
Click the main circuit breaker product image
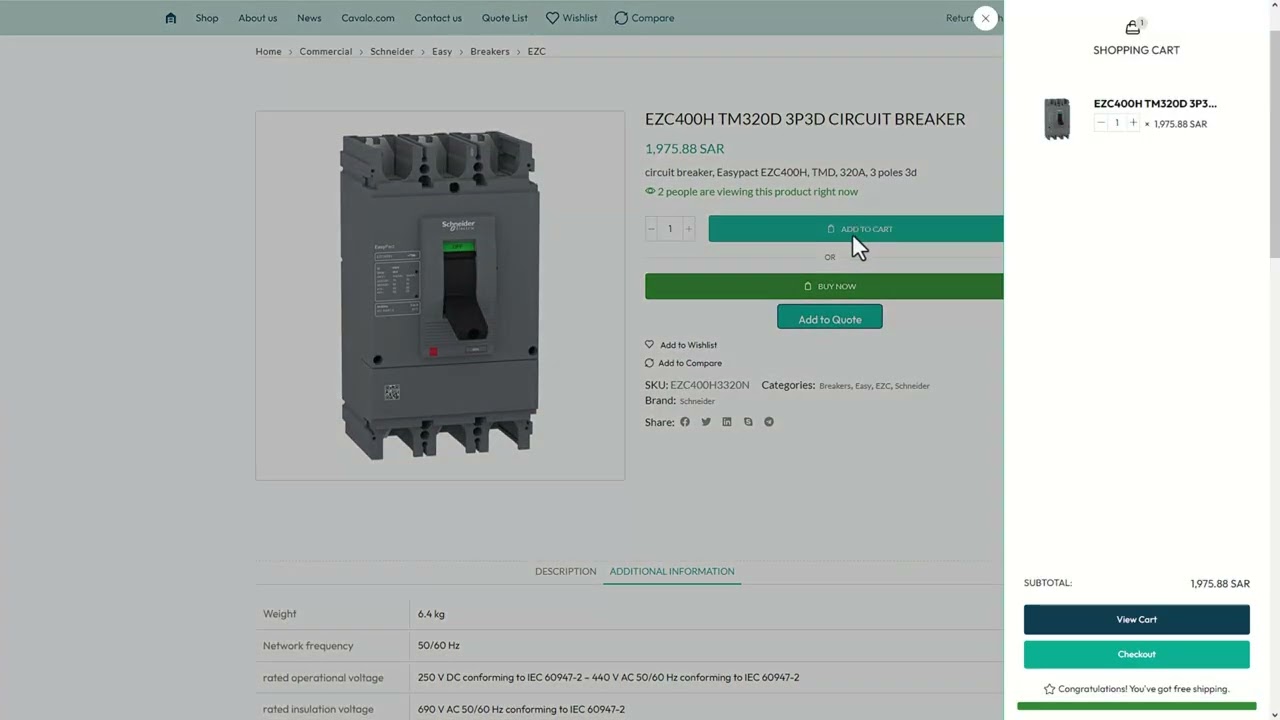tap(440, 295)
